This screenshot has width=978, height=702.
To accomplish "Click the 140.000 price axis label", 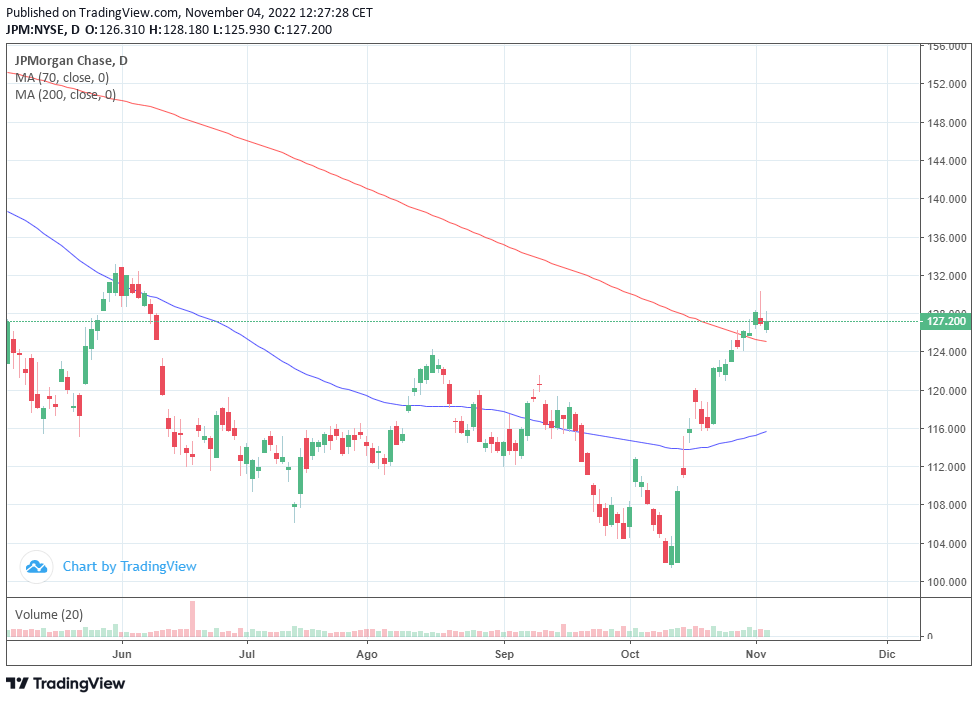I will pyautogui.click(x=946, y=199).
